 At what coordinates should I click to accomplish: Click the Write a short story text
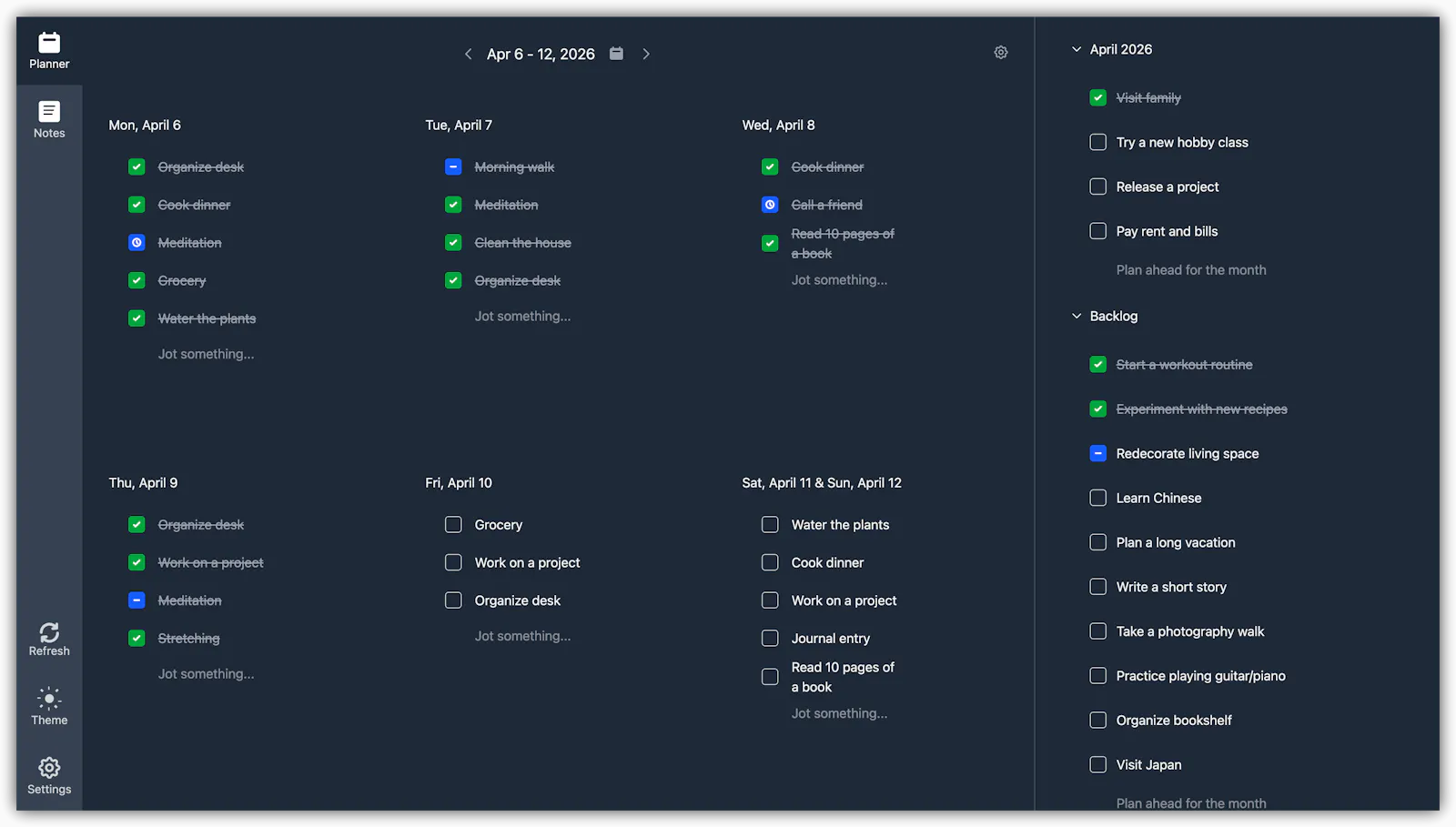tap(1171, 587)
